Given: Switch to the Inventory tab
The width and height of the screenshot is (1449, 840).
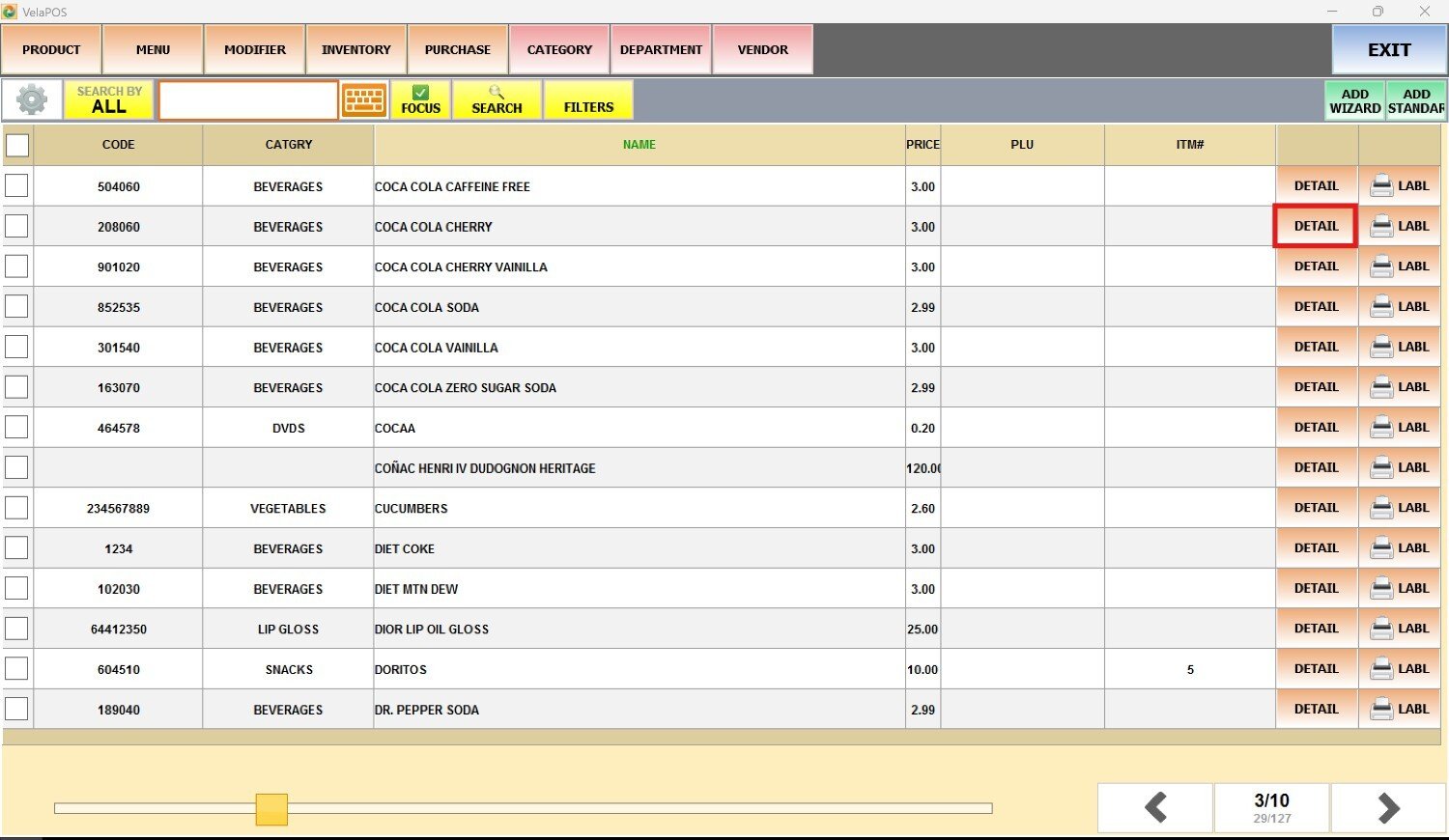Looking at the screenshot, I should coord(356,50).
